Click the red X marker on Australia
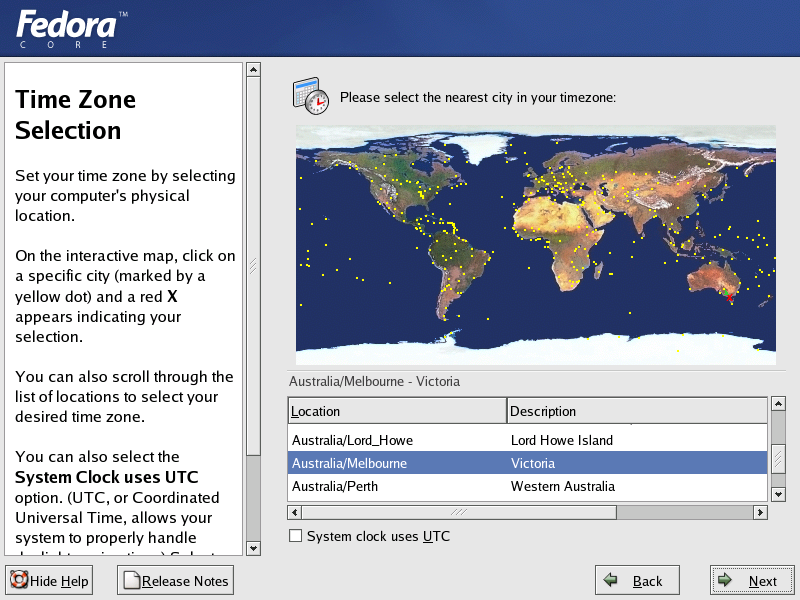Image resolution: width=800 pixels, height=600 pixels. click(x=730, y=297)
